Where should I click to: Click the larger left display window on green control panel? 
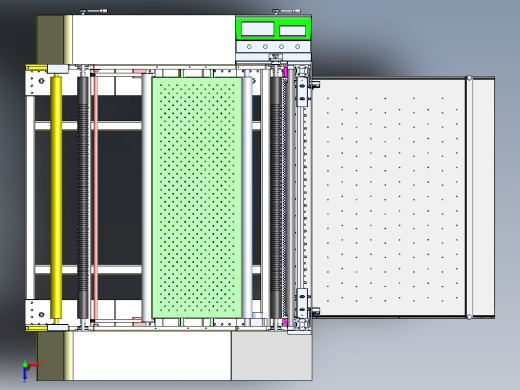tap(257, 29)
